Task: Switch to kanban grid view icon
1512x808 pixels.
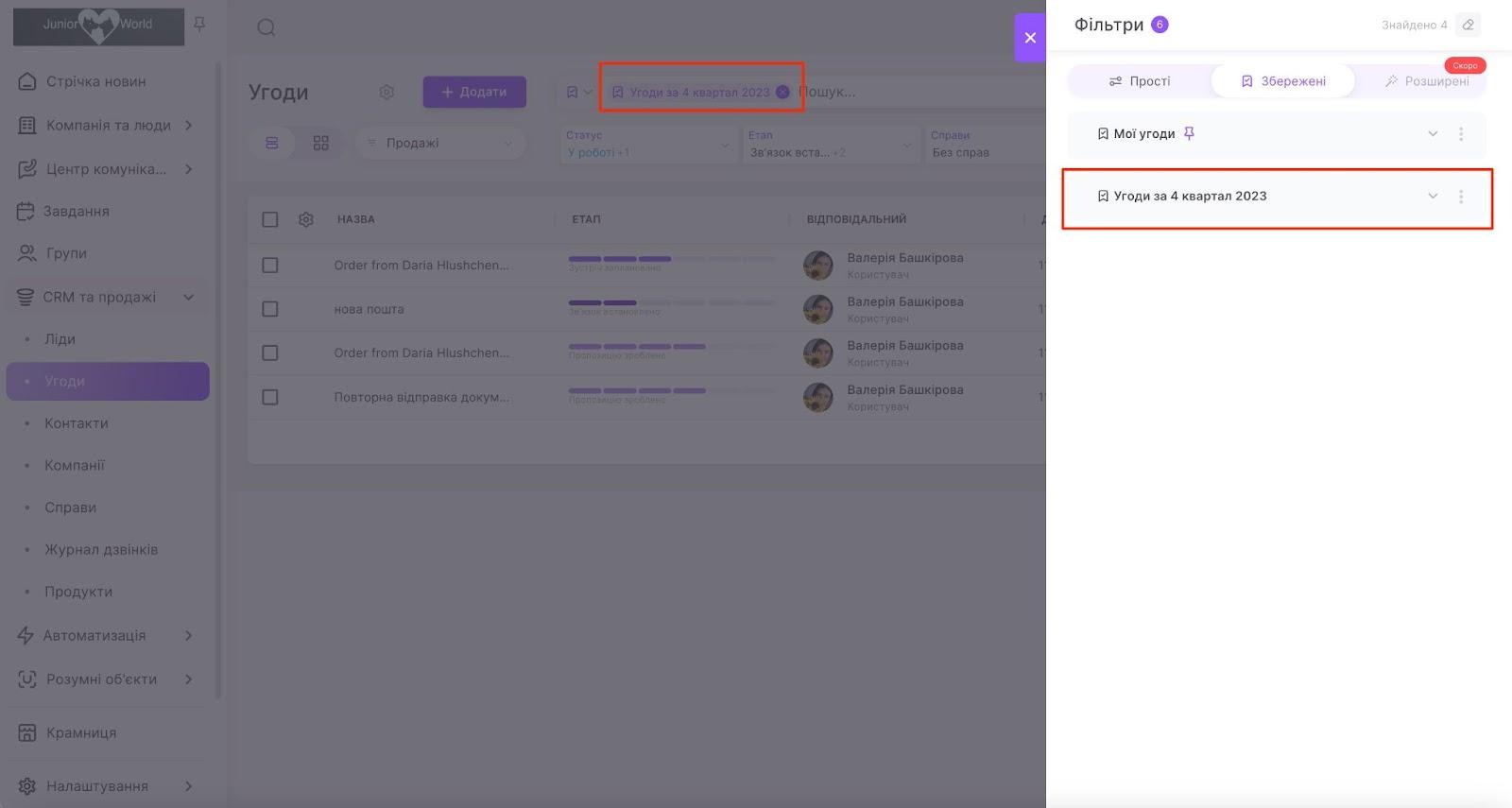Action: 321,143
